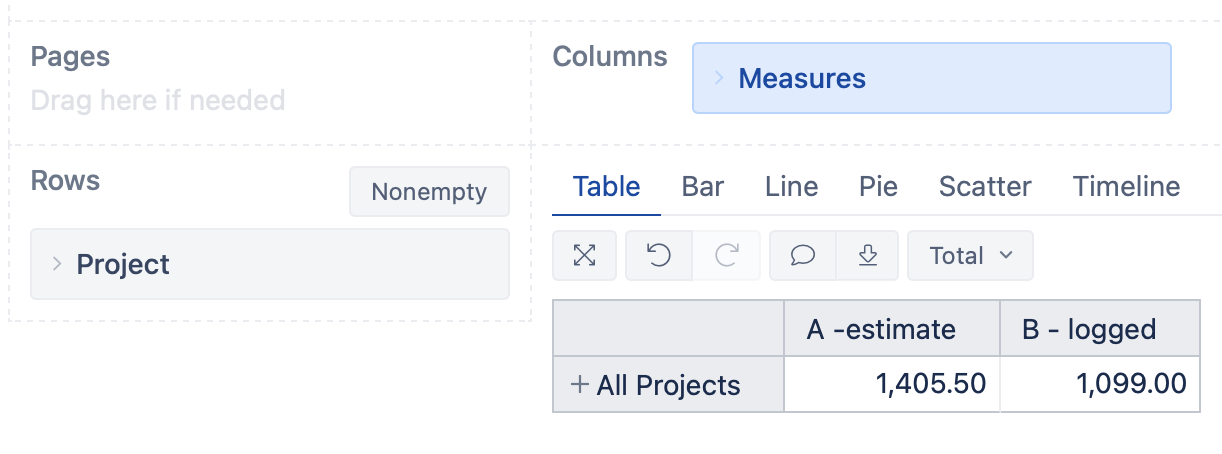The width and height of the screenshot is (1222, 454).
Task: Open the Total dropdown menu
Action: click(970, 256)
